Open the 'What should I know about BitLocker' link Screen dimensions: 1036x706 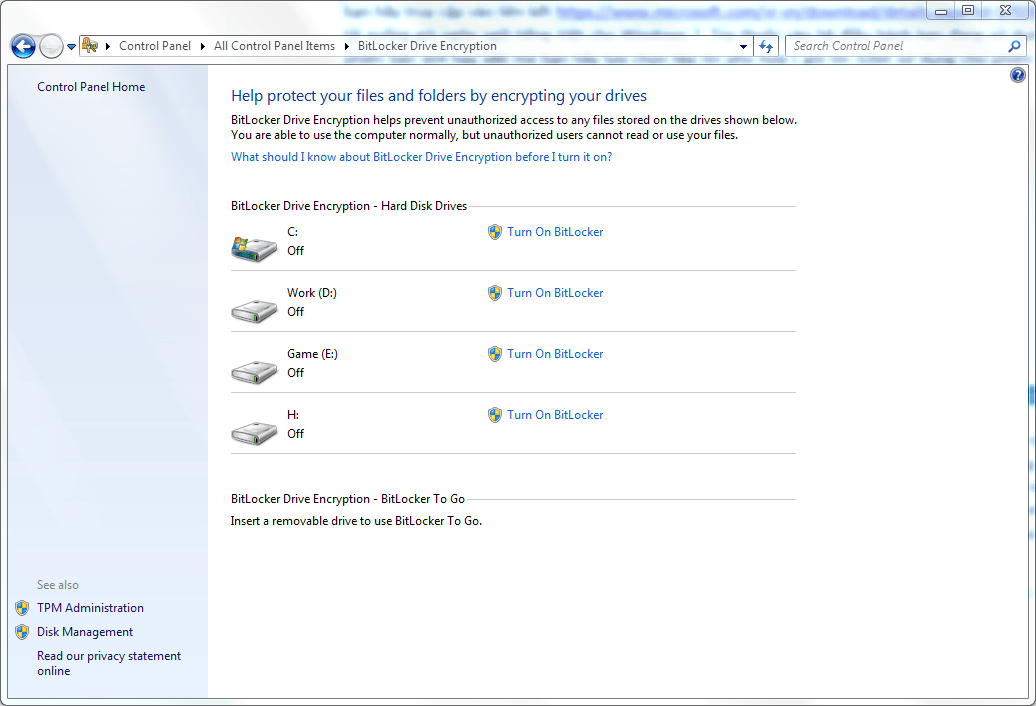pyautogui.click(x=422, y=157)
